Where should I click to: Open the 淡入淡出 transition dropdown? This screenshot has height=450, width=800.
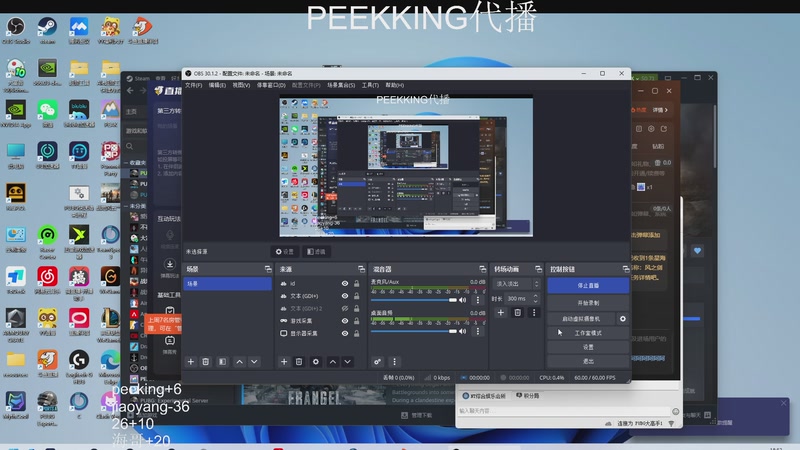(516, 284)
